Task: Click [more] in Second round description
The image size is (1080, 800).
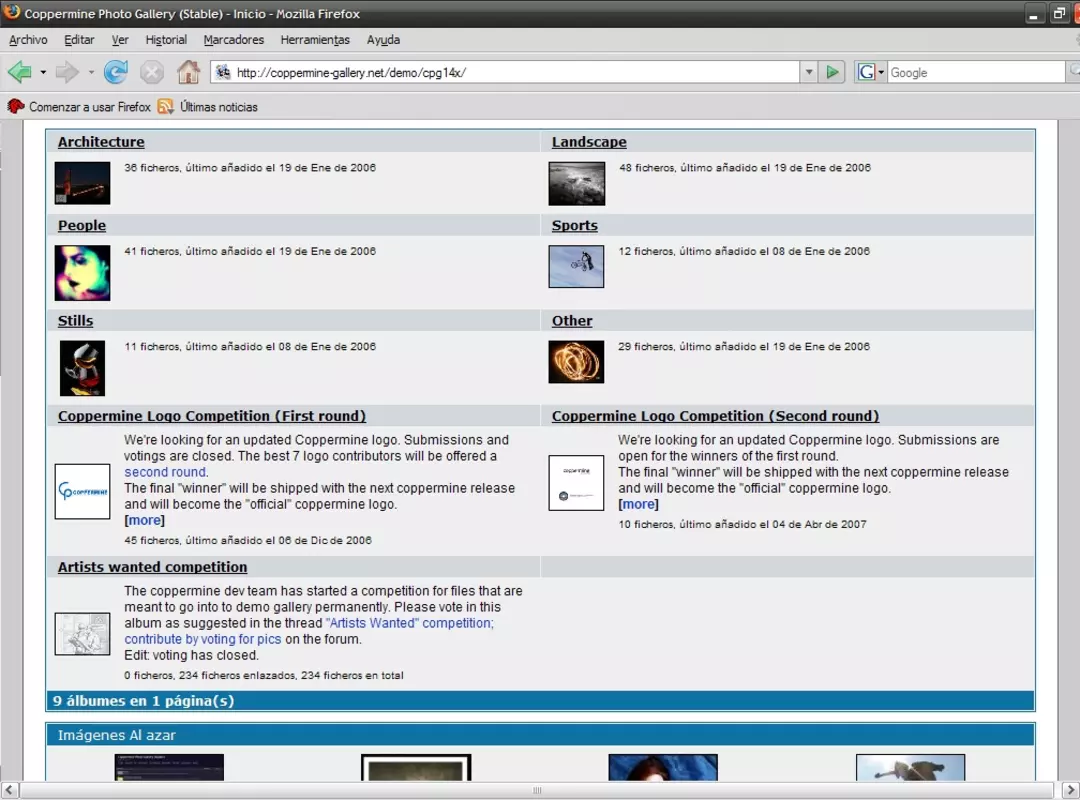Action: [x=638, y=504]
